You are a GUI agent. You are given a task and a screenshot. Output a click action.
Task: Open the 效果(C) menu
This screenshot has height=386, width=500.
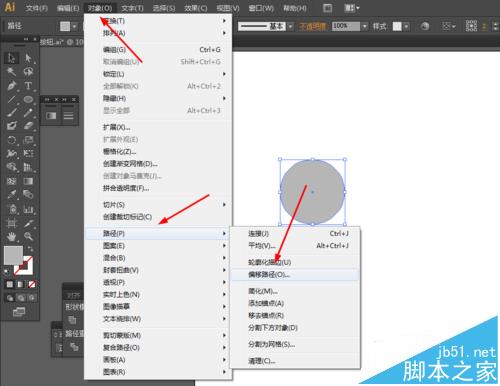click(196, 8)
